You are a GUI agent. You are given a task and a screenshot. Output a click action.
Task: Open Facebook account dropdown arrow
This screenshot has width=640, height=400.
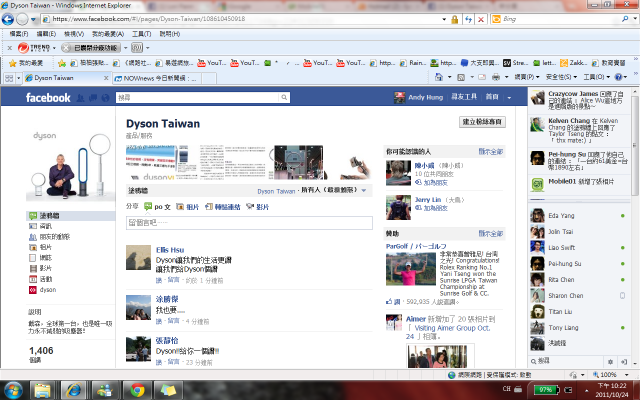(509, 98)
